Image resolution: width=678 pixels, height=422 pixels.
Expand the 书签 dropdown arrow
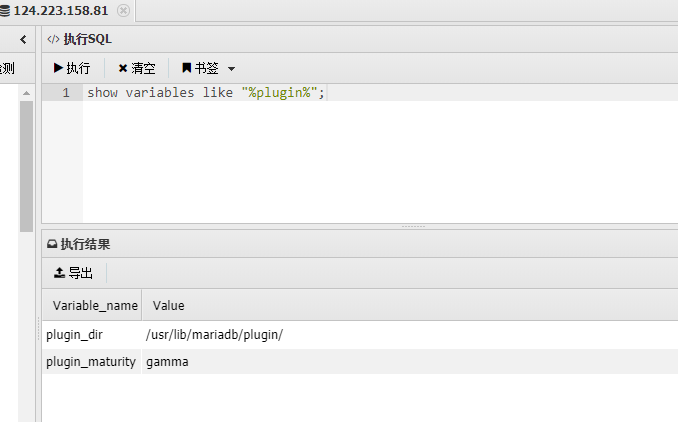231,69
